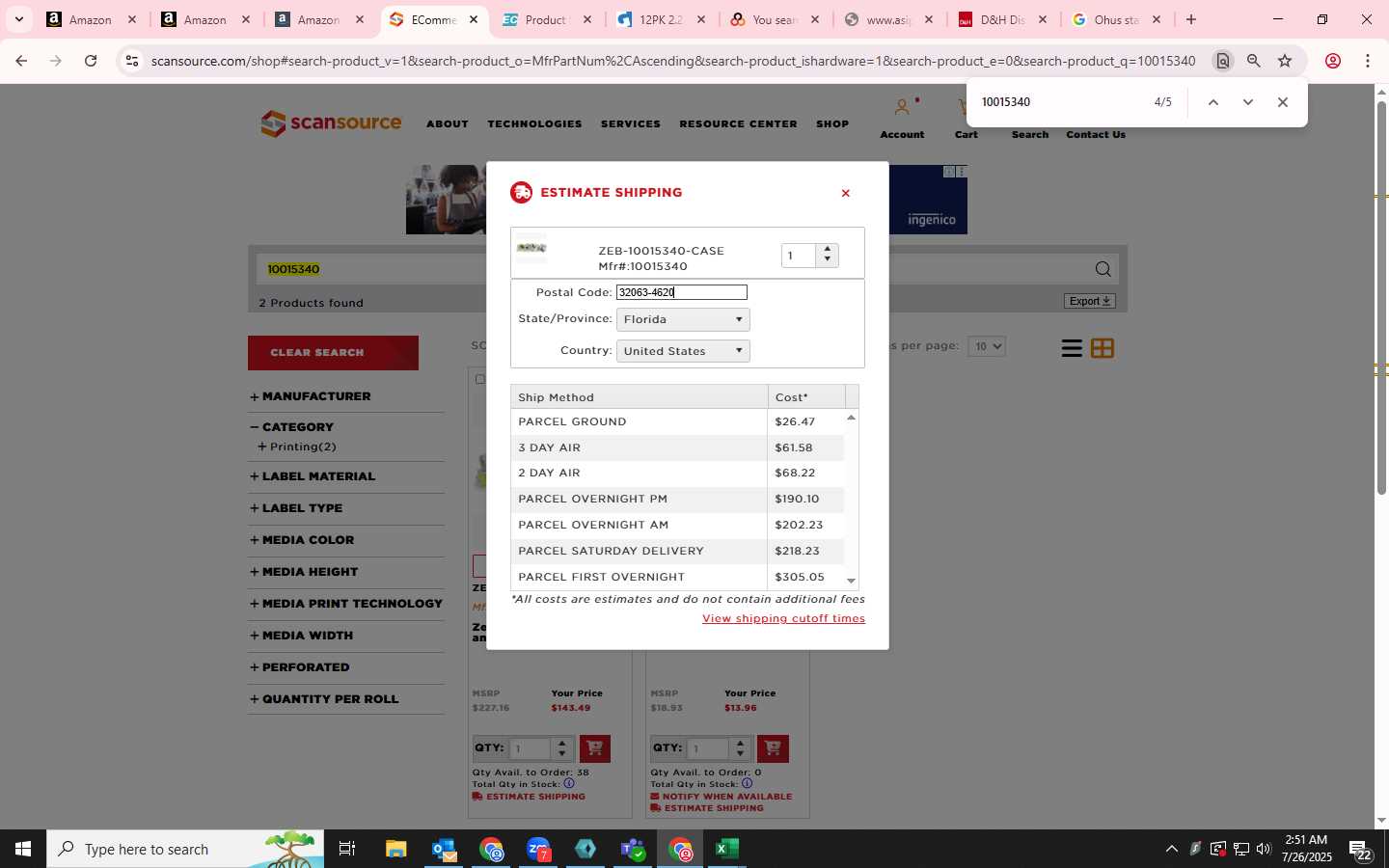
Task: Select the PARCEL OVERNIGHT PM row
Action: pos(677,499)
